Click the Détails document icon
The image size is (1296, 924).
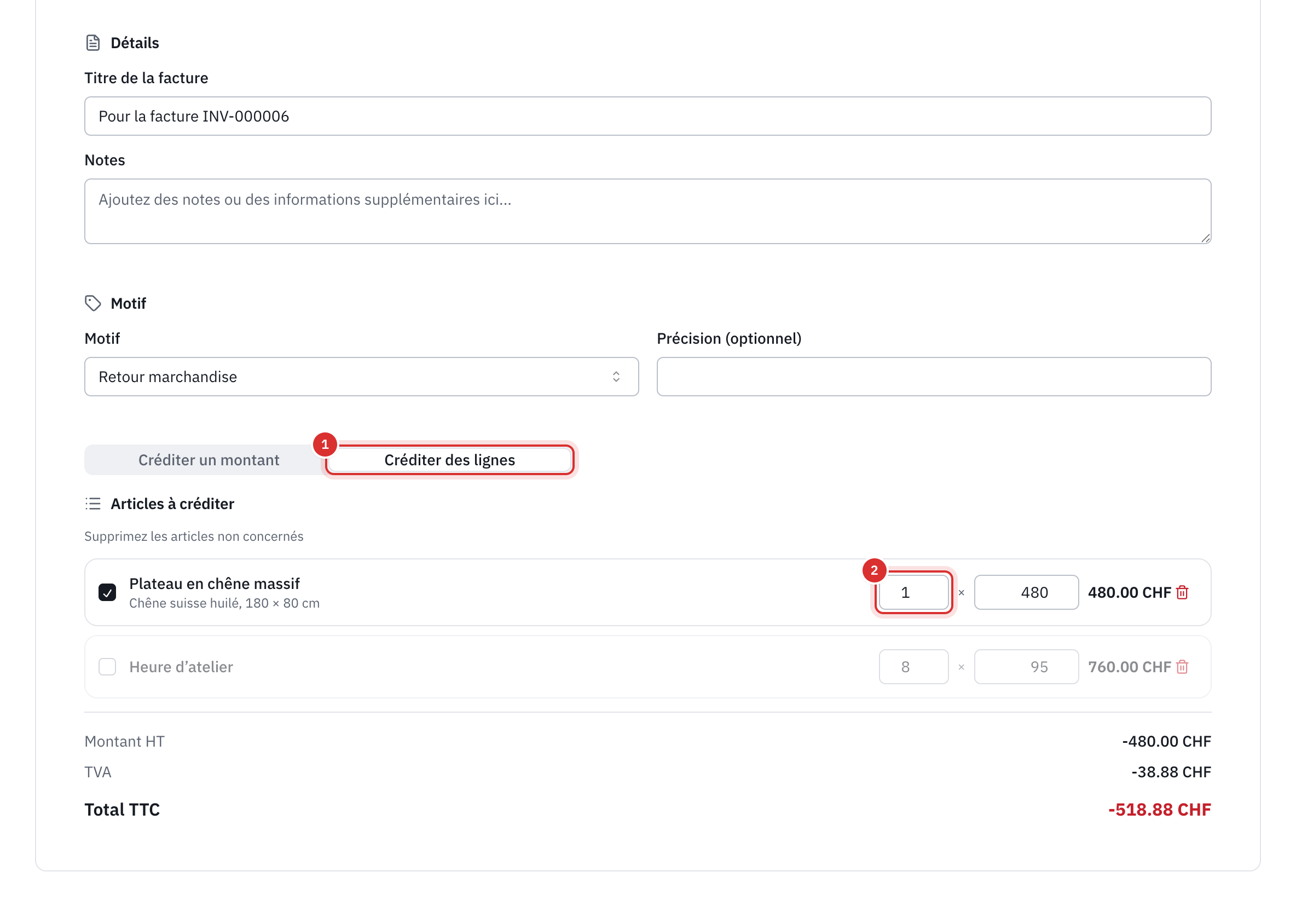(92, 43)
